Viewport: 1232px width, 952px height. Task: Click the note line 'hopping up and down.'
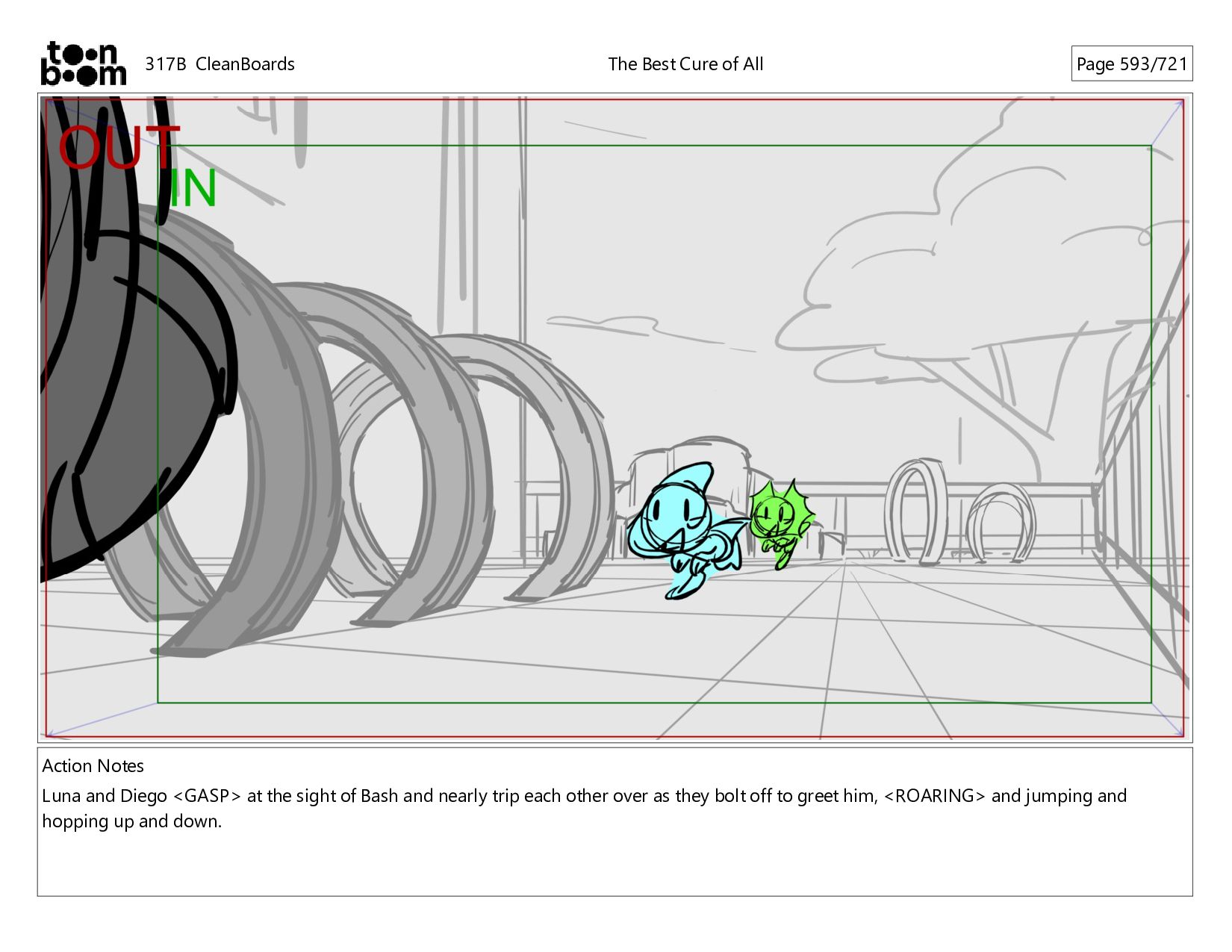(x=131, y=821)
